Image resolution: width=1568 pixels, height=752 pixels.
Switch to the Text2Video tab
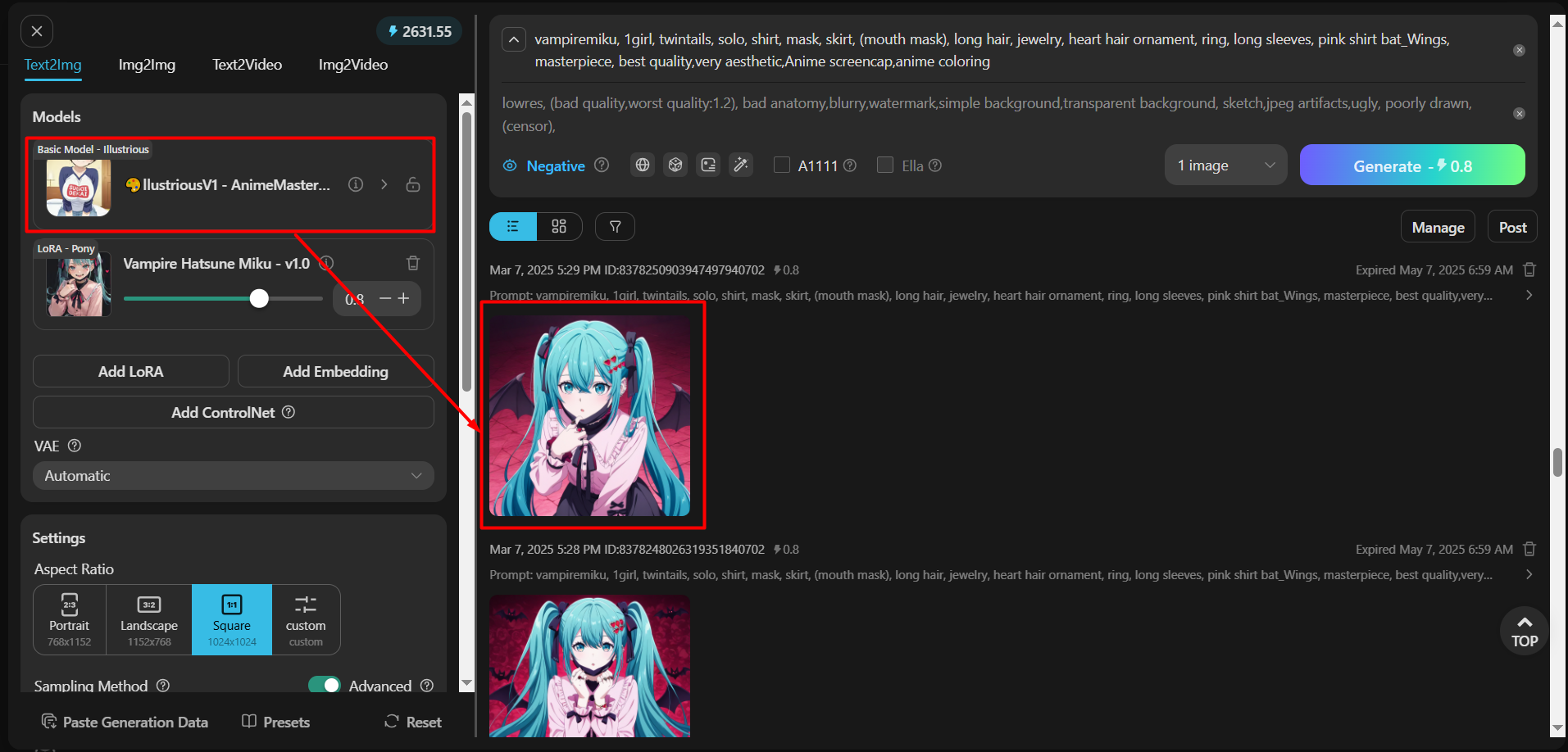[x=247, y=64]
